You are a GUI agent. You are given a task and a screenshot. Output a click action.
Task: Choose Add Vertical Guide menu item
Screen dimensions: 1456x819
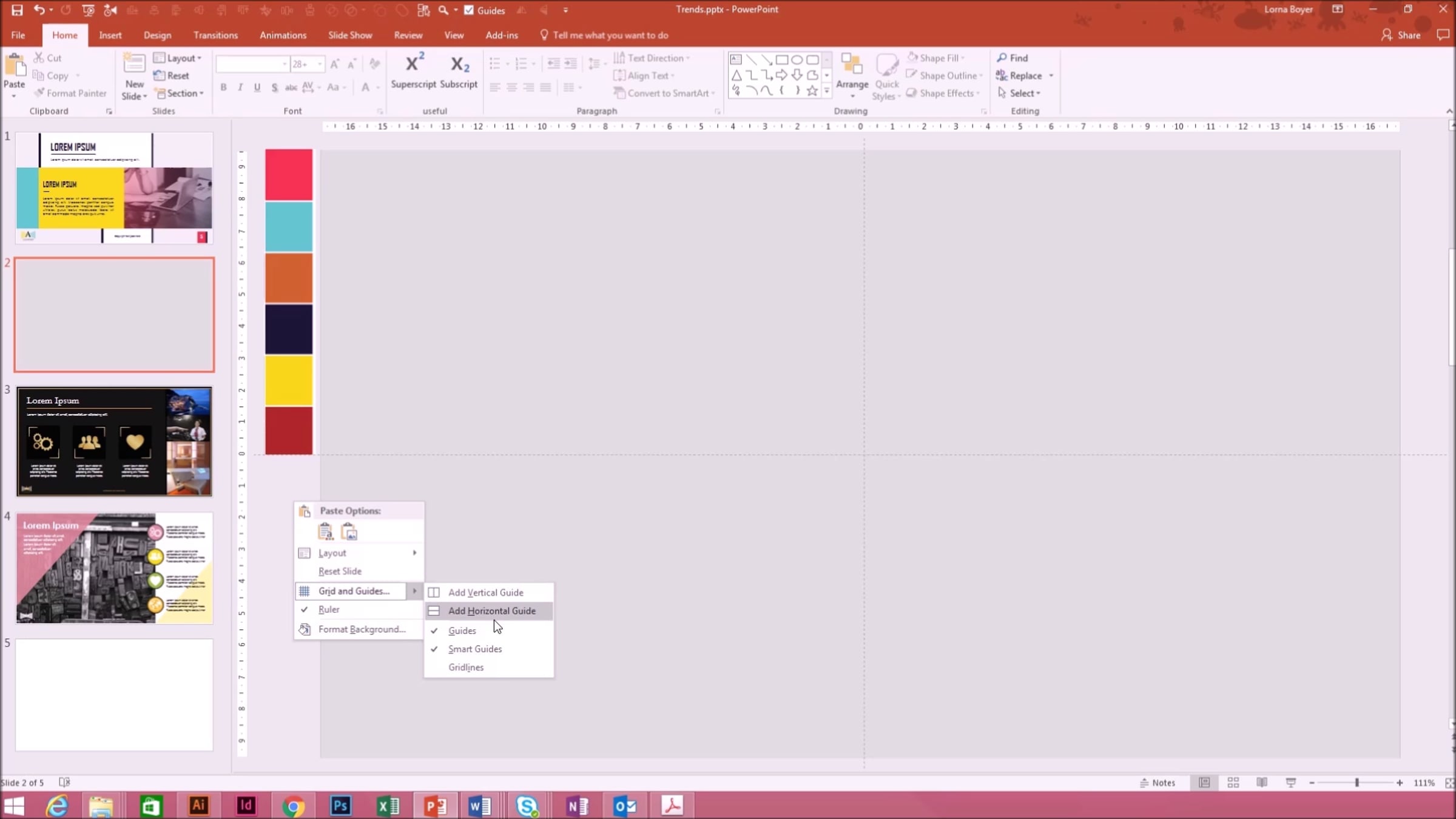coord(485,592)
